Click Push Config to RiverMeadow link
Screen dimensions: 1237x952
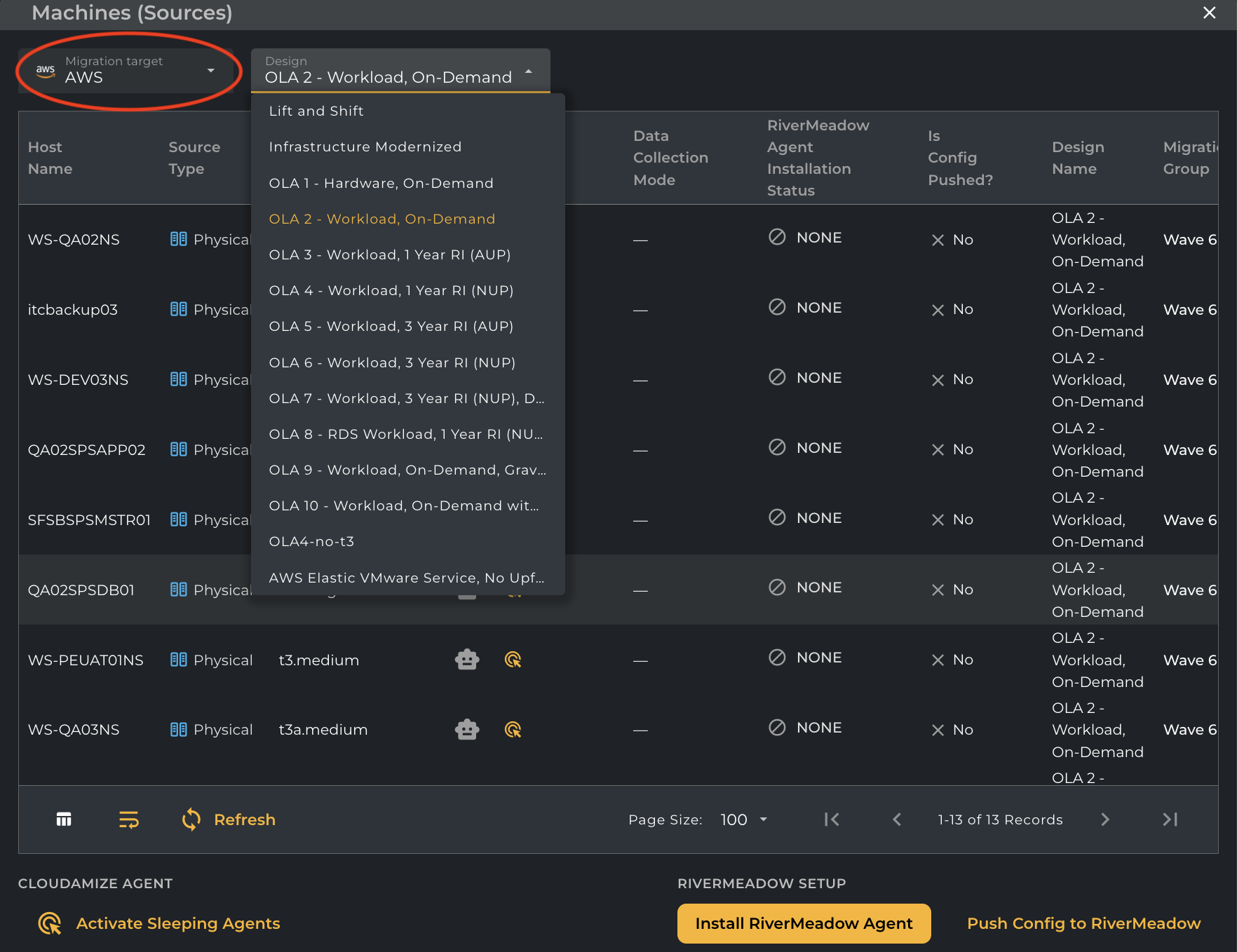coord(1083,923)
